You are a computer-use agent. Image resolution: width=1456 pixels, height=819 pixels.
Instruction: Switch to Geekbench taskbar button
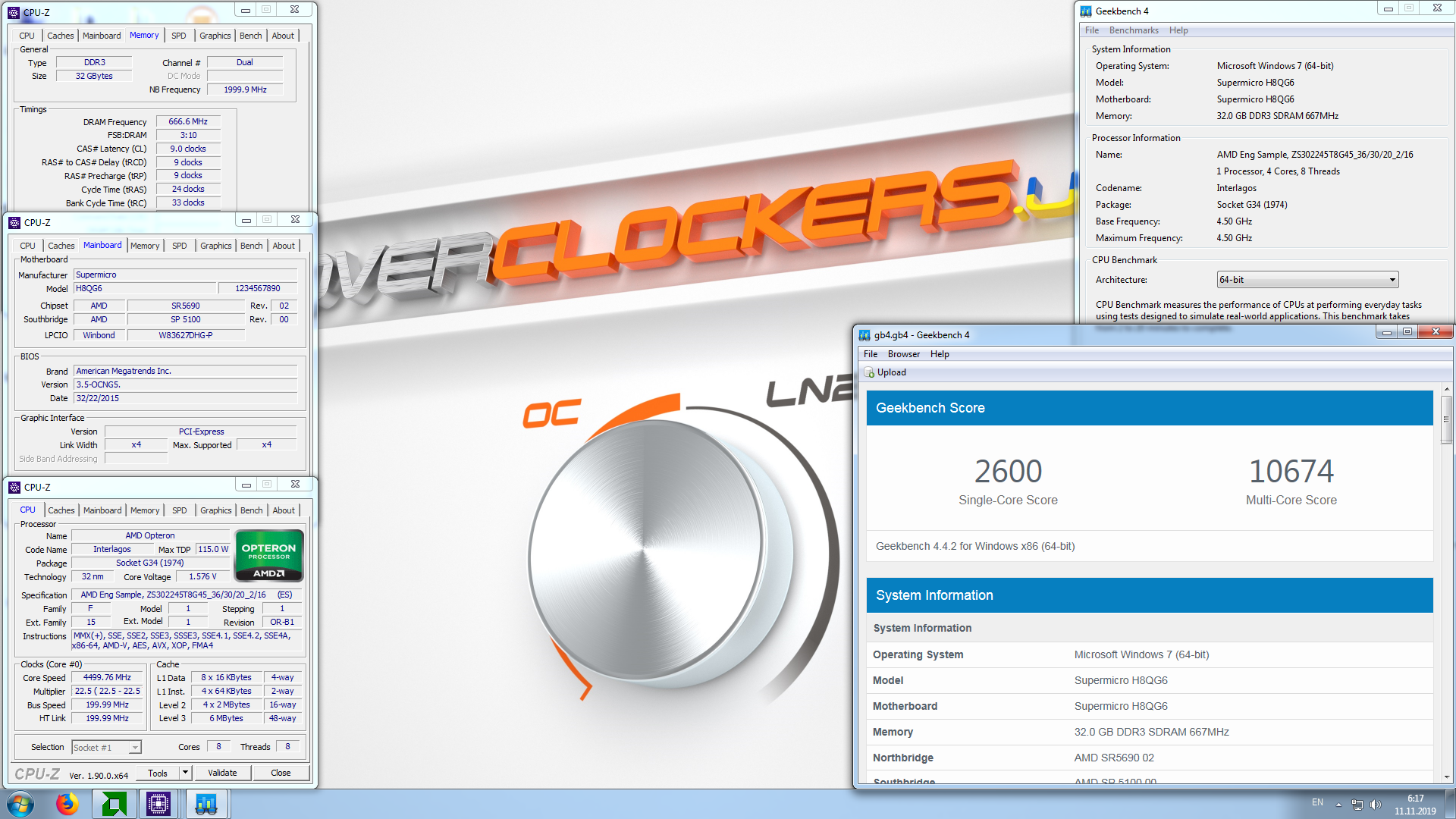[206, 804]
